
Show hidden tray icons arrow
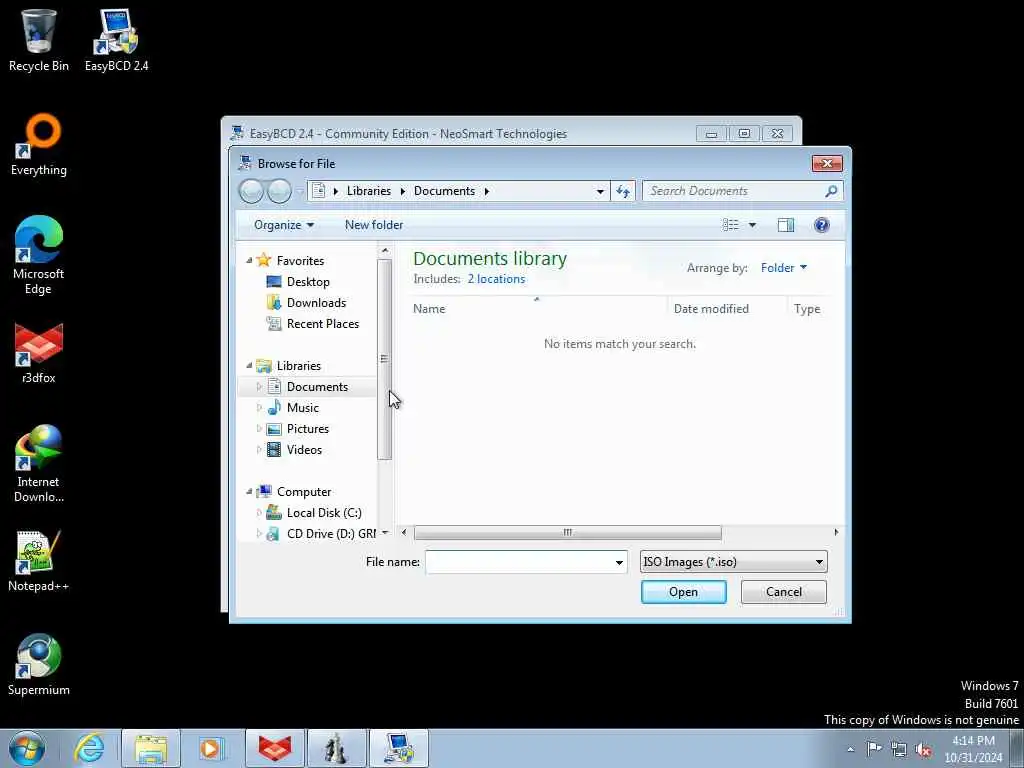[850, 749]
